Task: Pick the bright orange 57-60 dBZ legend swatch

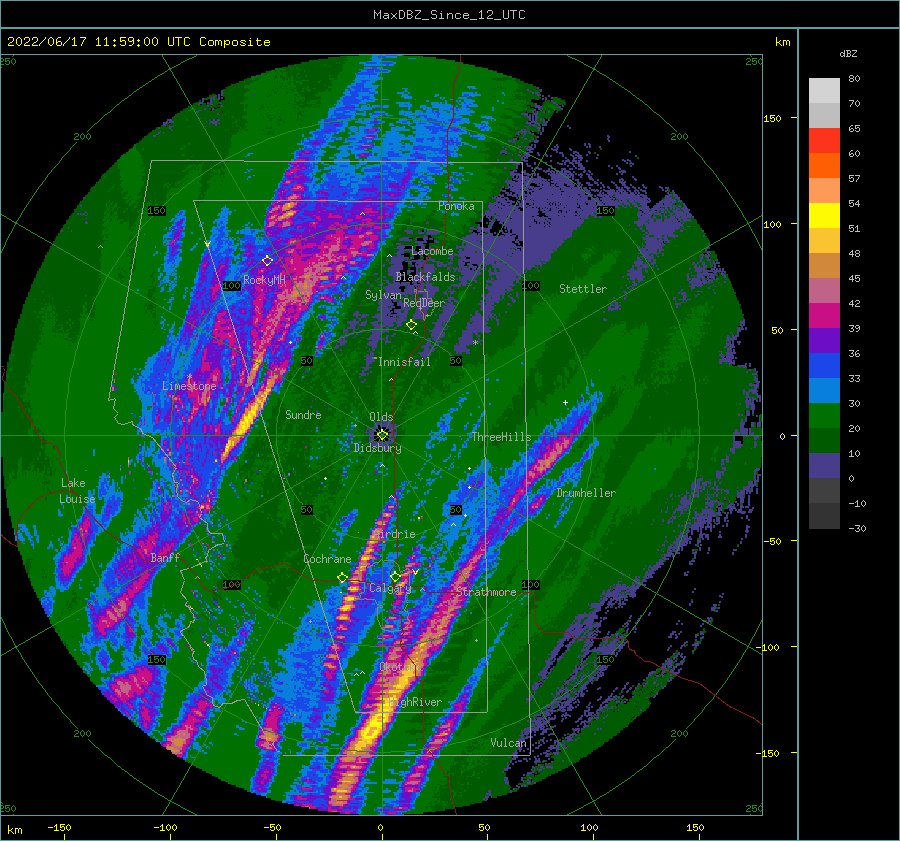Action: pos(824,166)
